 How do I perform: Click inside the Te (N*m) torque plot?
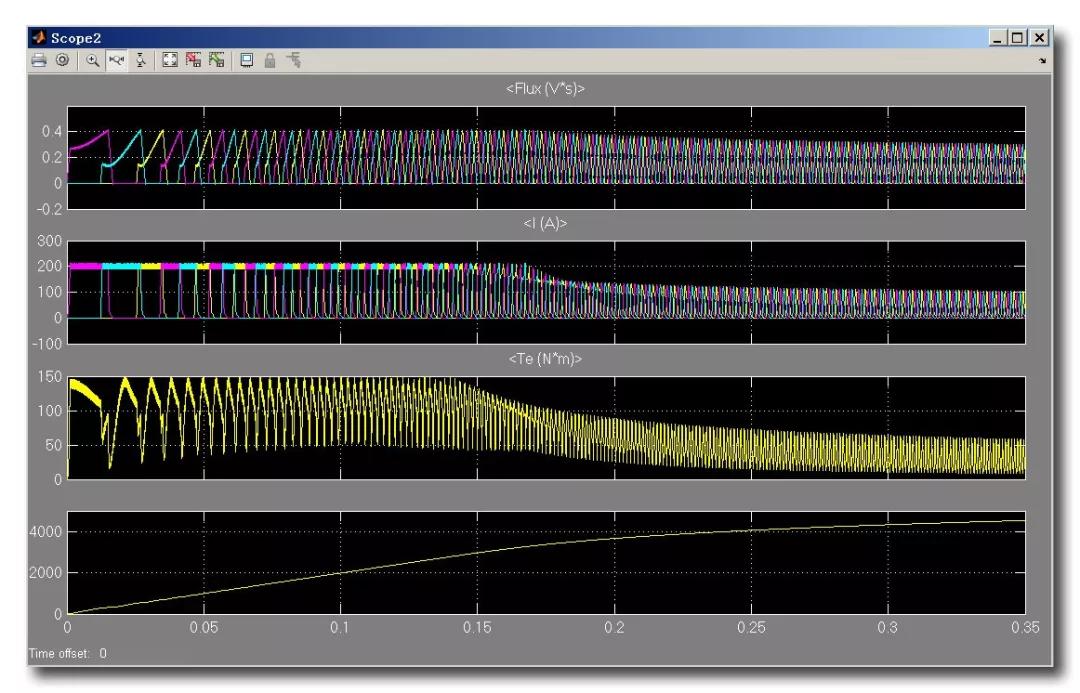click(x=545, y=428)
